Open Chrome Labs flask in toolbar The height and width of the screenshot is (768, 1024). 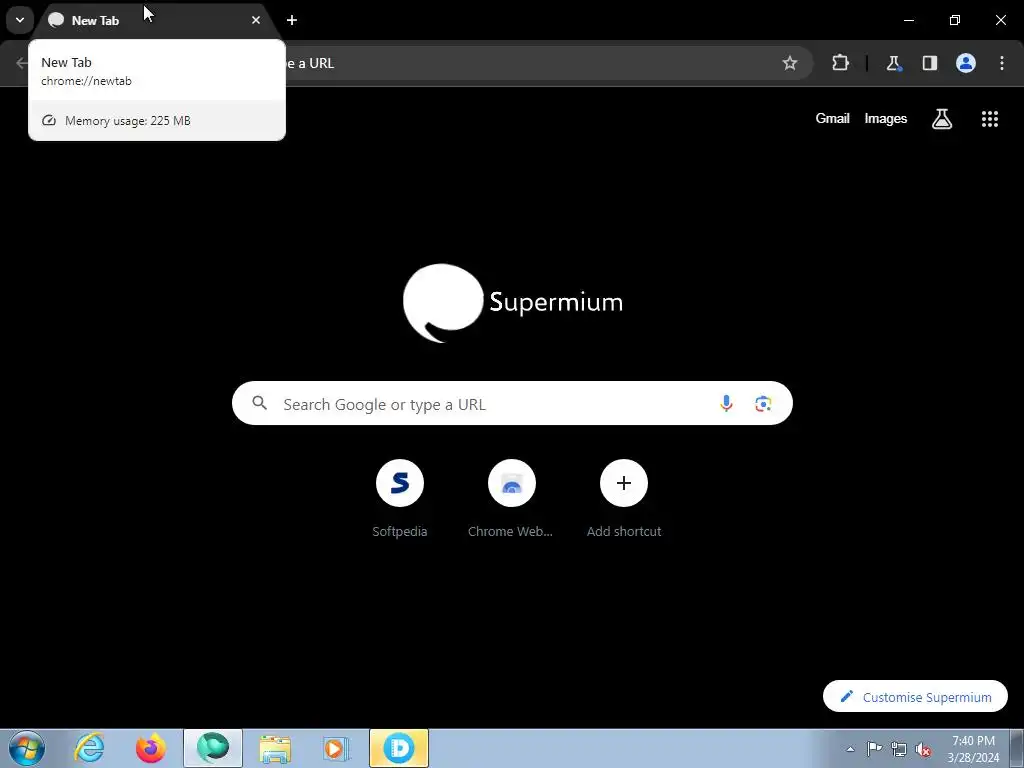[893, 63]
